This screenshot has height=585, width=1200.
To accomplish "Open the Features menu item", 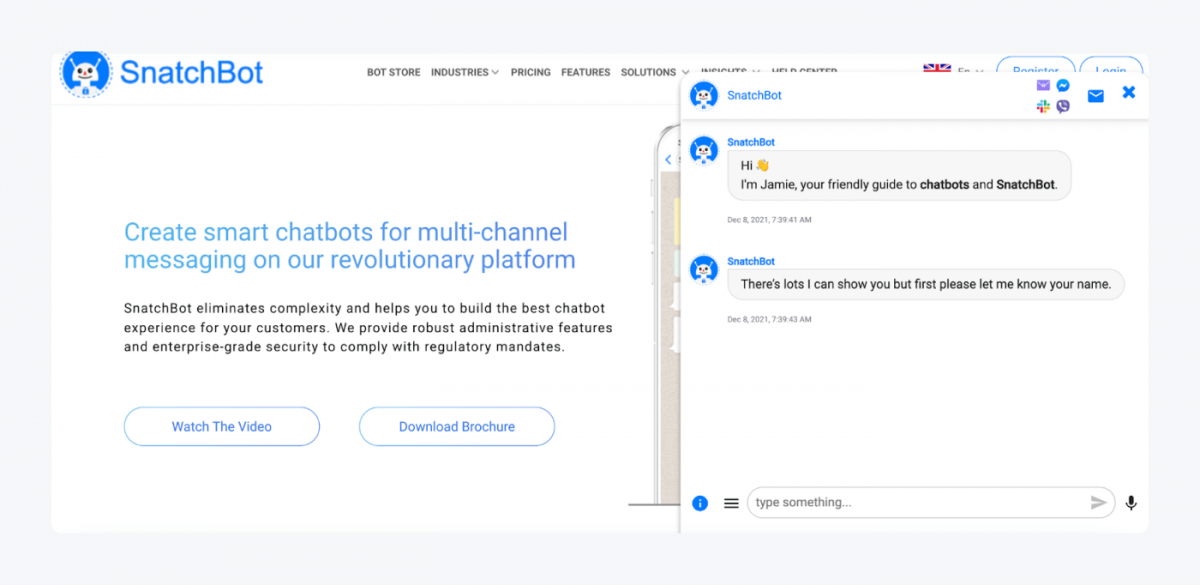I will pos(586,72).
